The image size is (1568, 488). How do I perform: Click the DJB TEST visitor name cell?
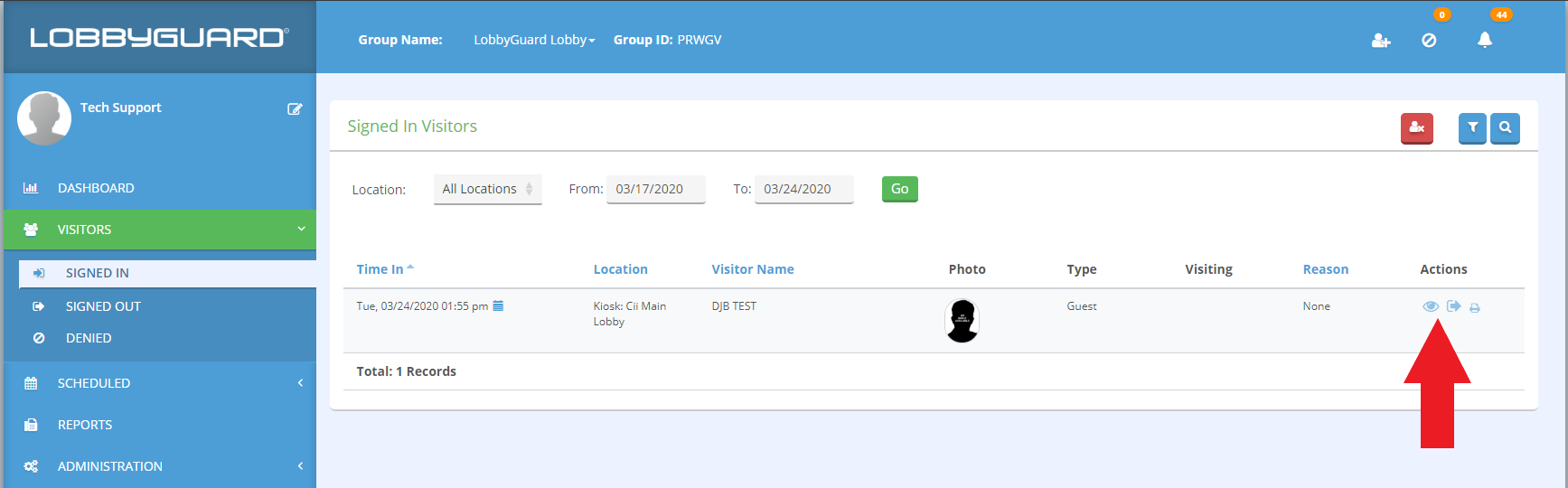coord(734,306)
